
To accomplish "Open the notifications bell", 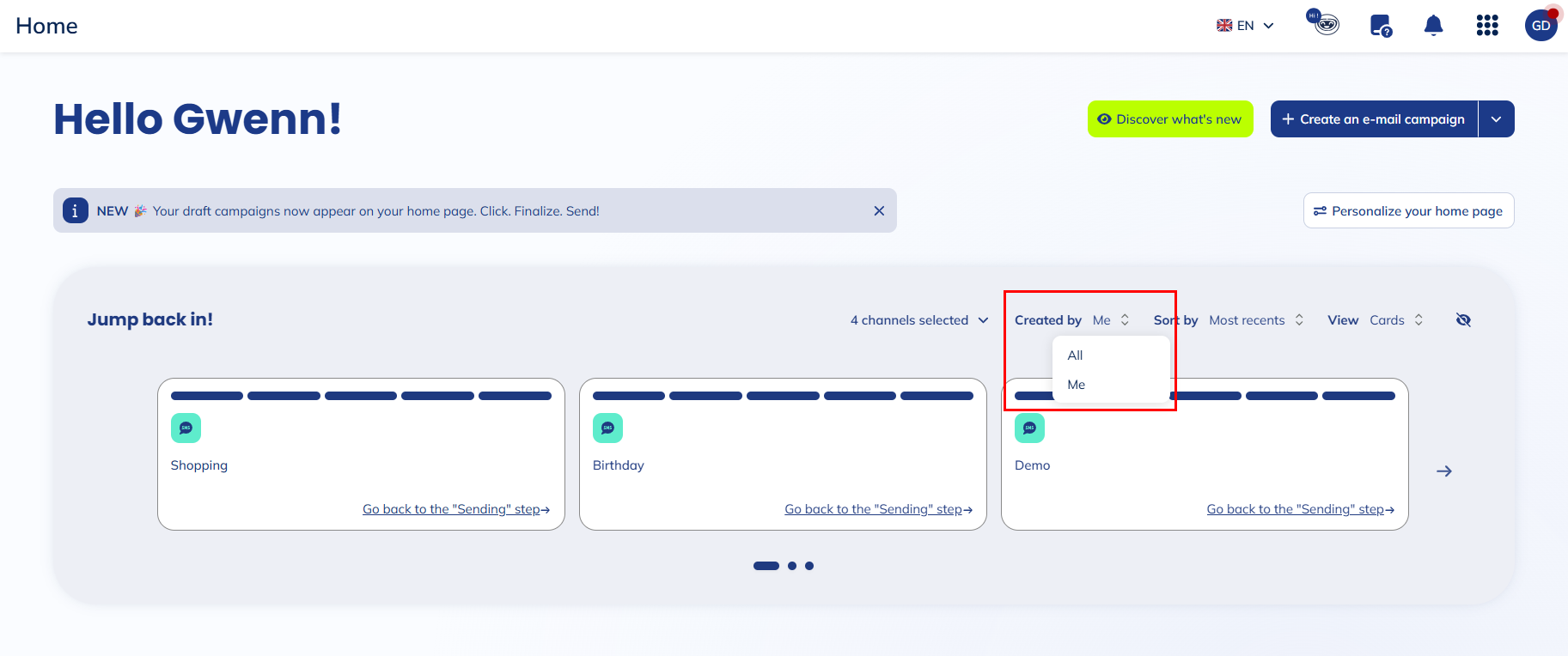I will click(x=1433, y=26).
